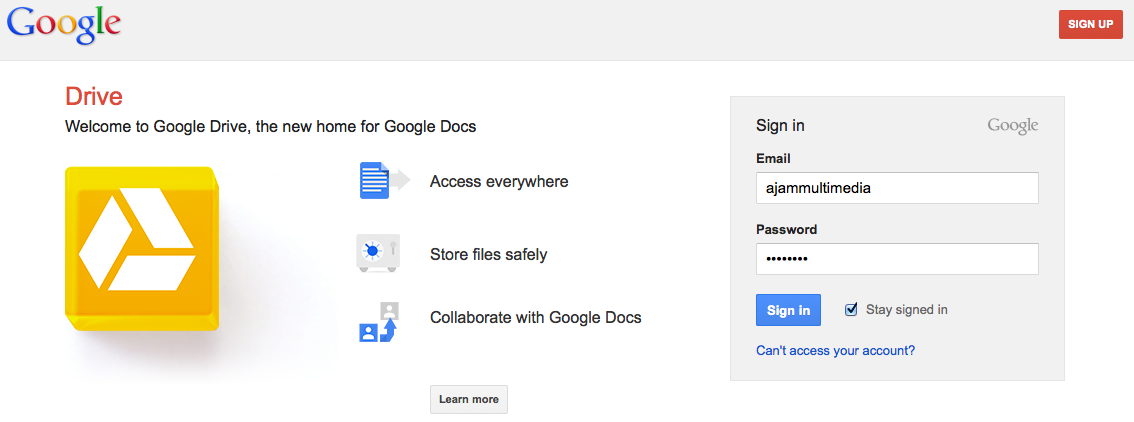The height and width of the screenshot is (422, 1134).
Task: Click the Sign in heading text
Action: (x=780, y=126)
